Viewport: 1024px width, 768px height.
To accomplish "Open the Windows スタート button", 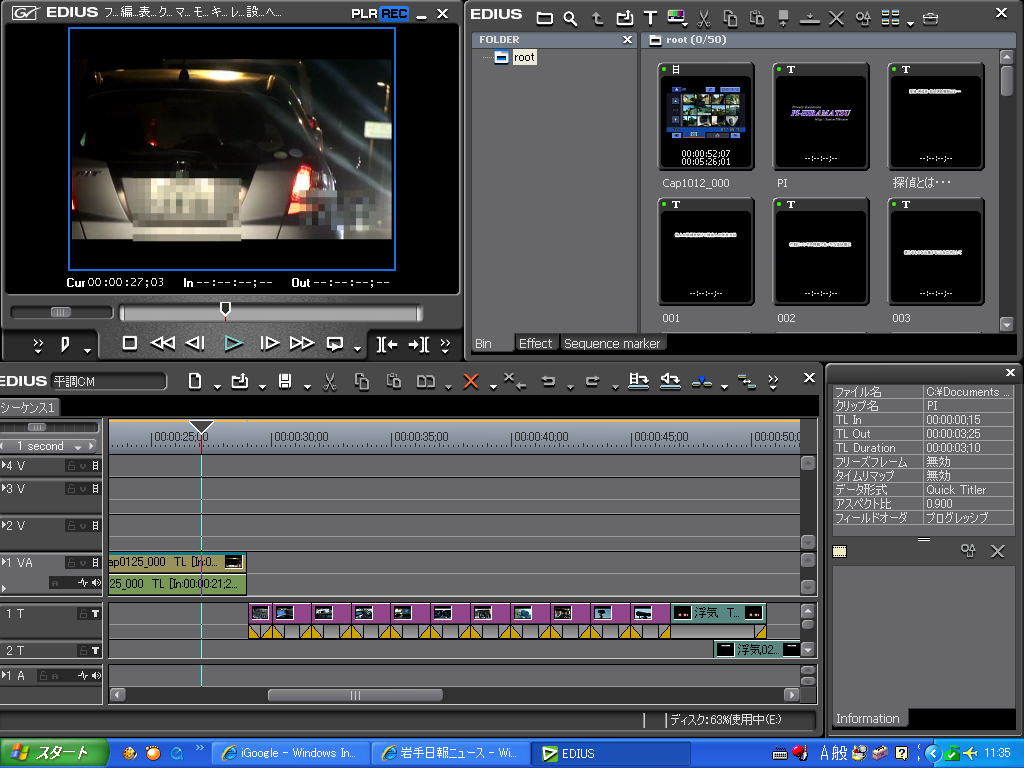I will click(54, 753).
